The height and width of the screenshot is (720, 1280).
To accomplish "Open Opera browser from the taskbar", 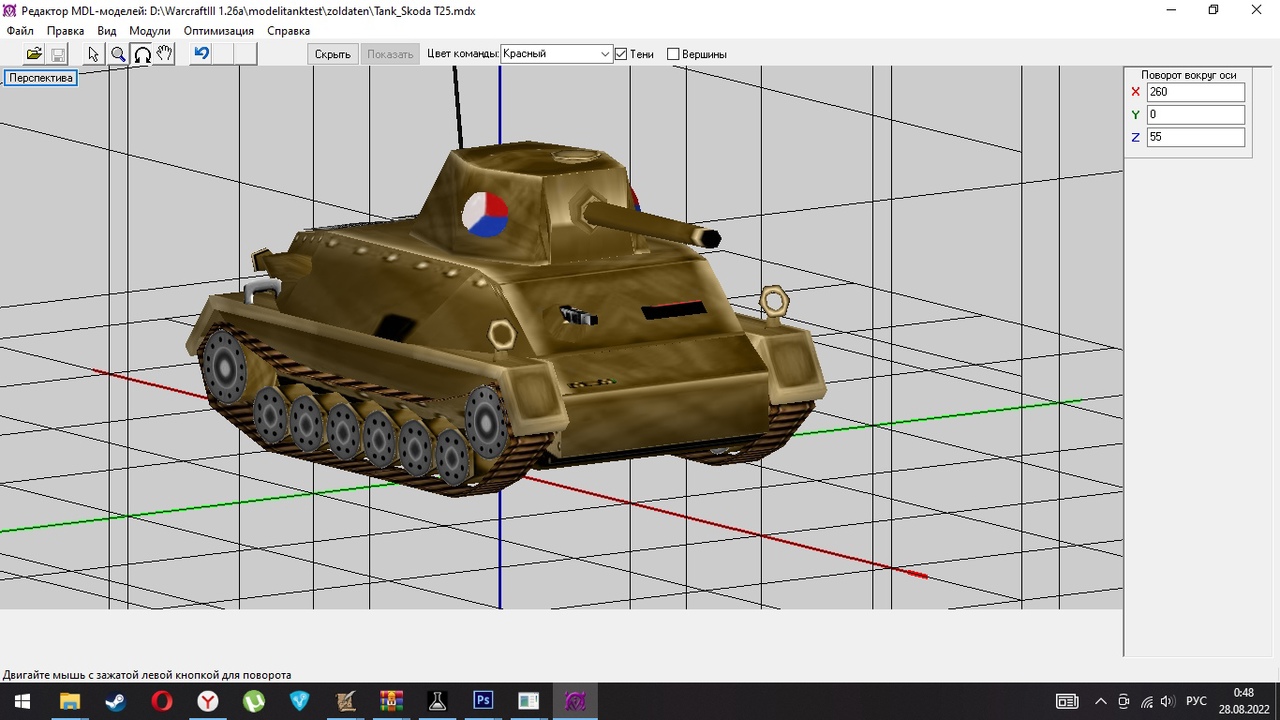I will 162,701.
